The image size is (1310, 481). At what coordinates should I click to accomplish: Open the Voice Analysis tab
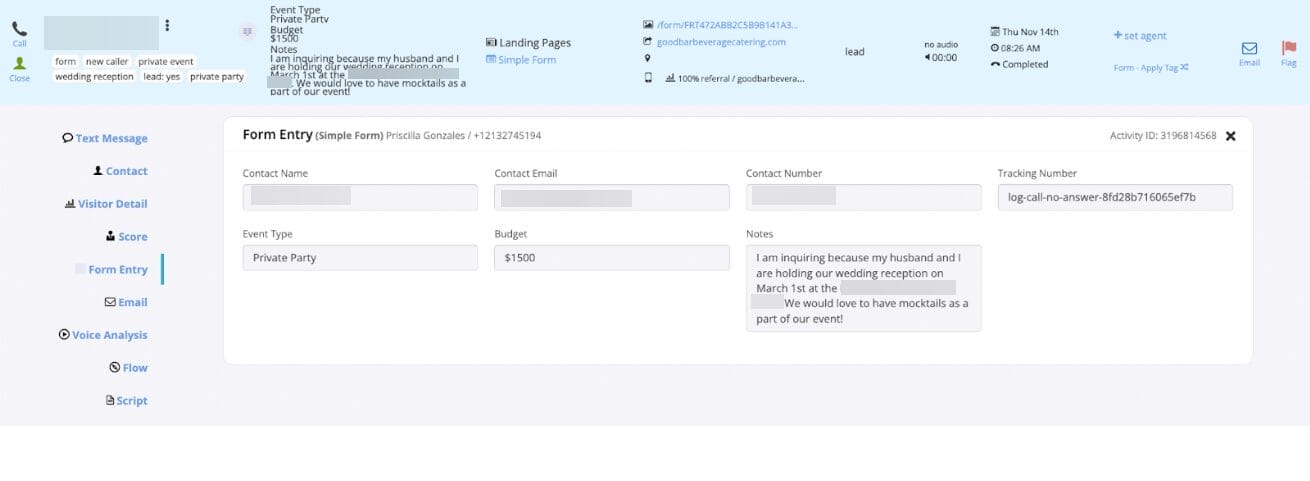pos(103,335)
